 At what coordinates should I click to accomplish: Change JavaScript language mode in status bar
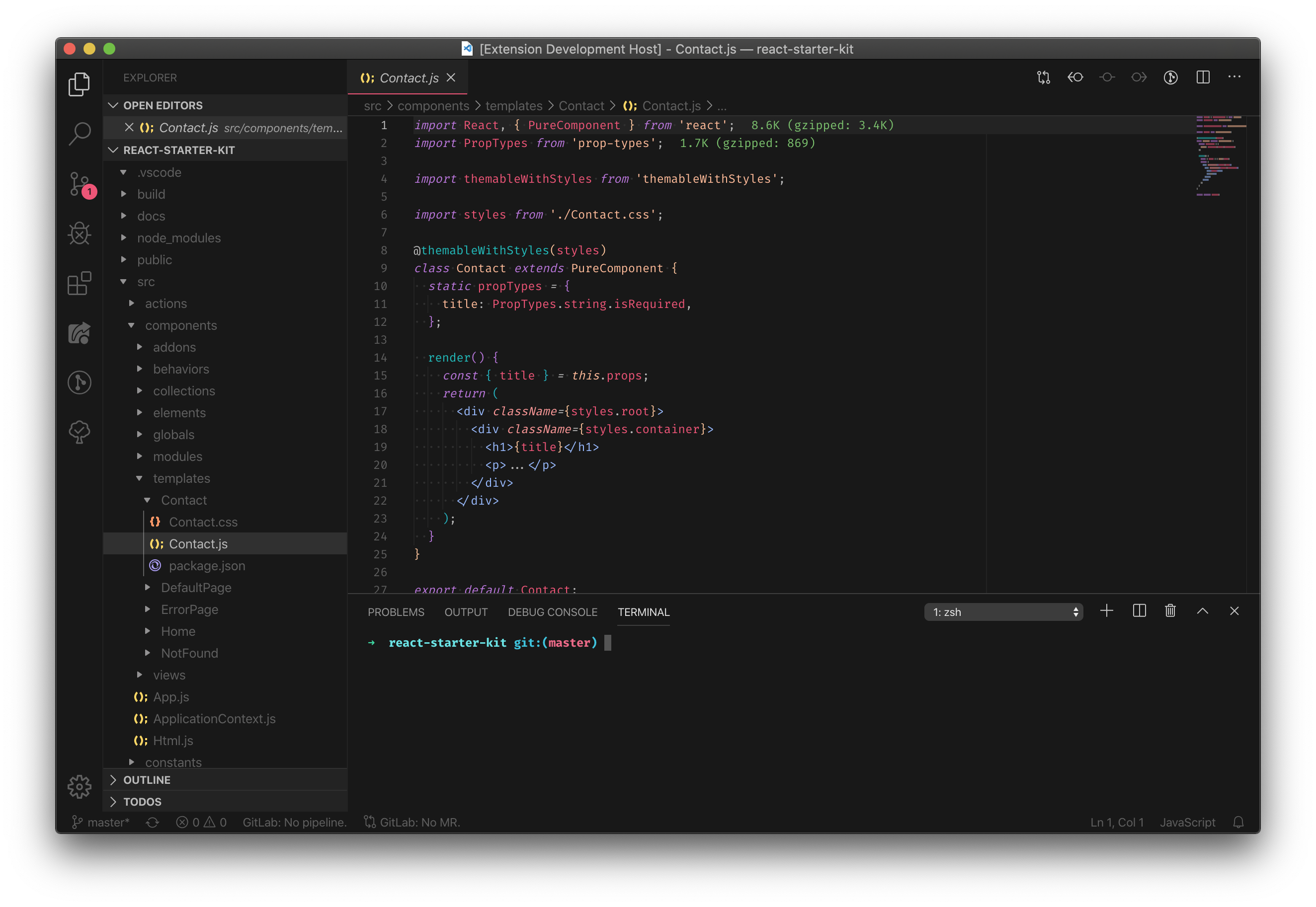point(1187,823)
